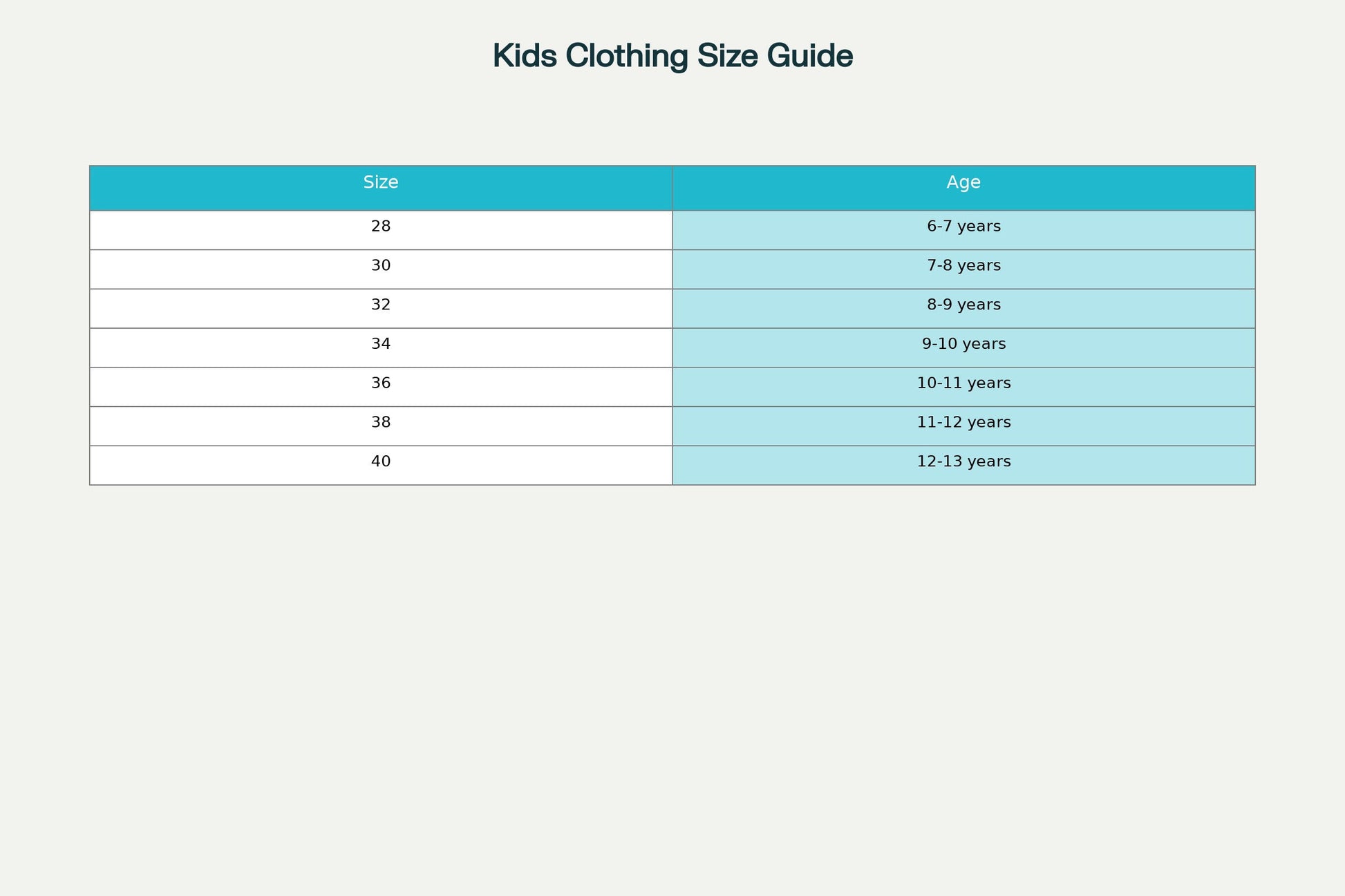Click the "10-11 years" age cell
This screenshot has height=896, width=1345.
963,383
